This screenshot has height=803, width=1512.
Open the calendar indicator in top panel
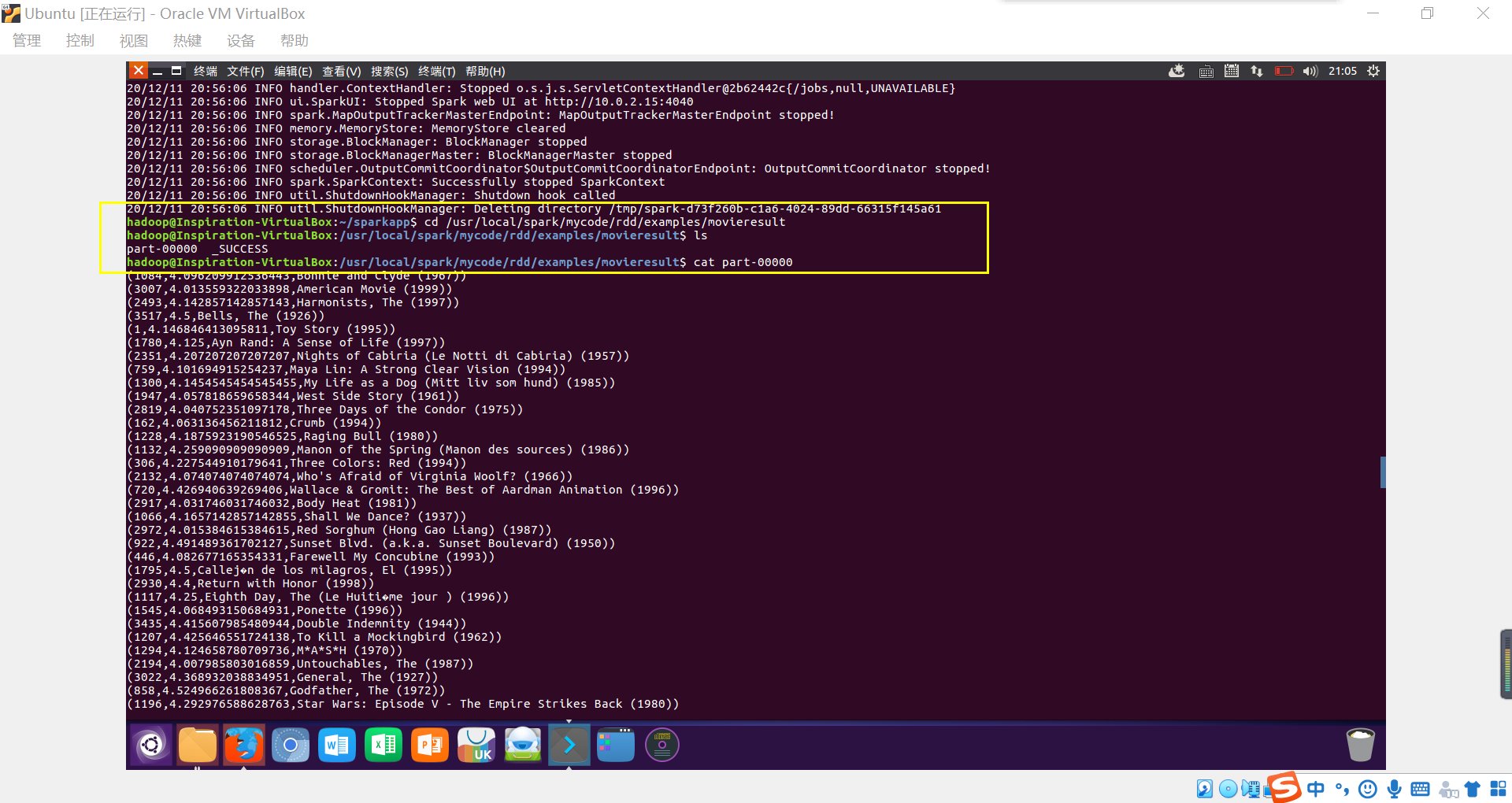pos(1232,71)
